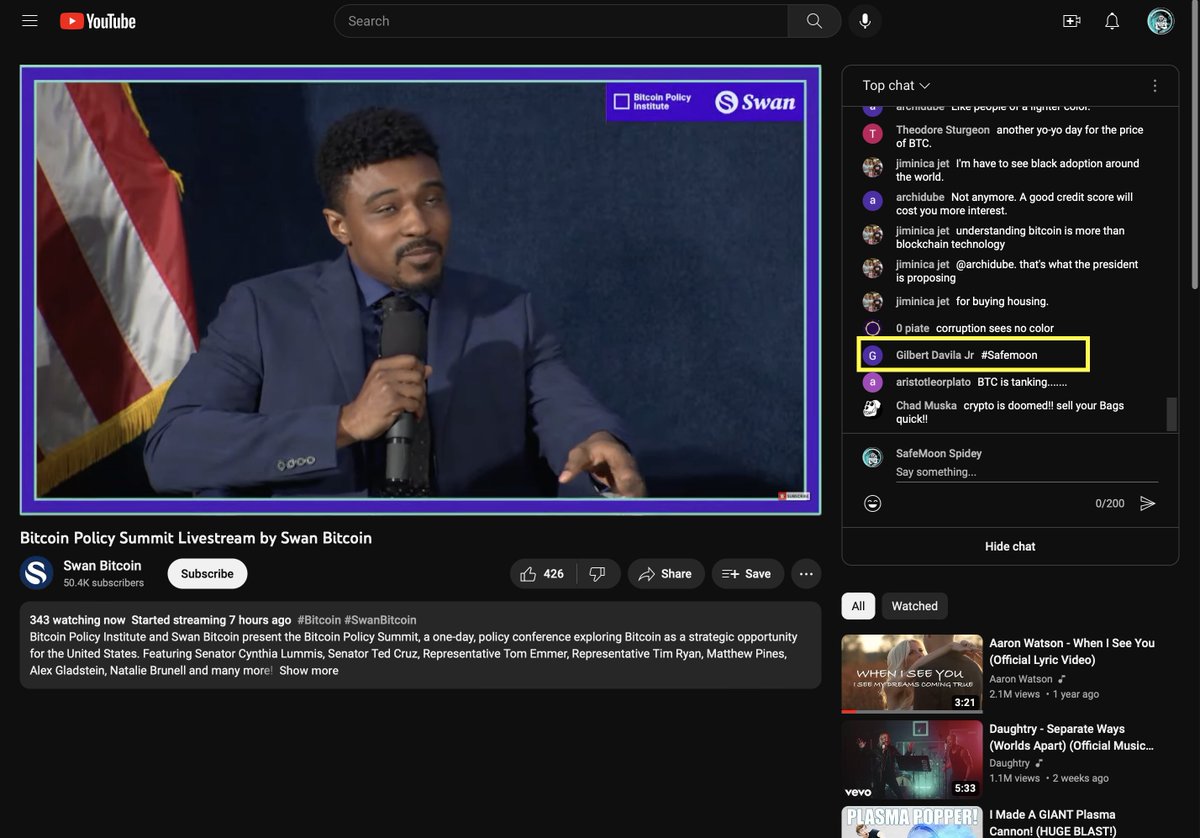The image size is (1200, 838).
Task: Hide the live chat panel
Action: point(1010,546)
